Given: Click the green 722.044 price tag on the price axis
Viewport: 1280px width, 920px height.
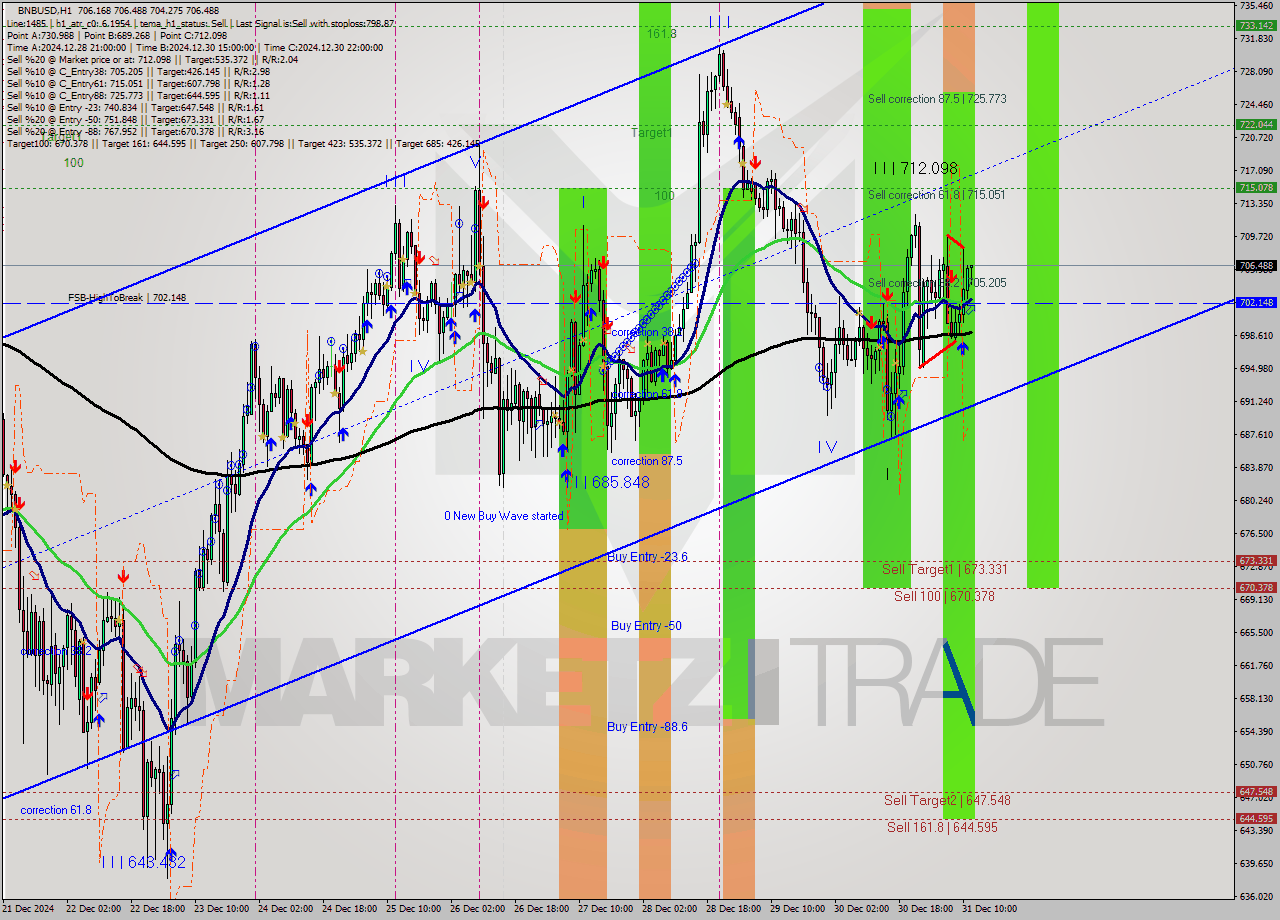Looking at the screenshot, I should pyautogui.click(x=1256, y=125).
